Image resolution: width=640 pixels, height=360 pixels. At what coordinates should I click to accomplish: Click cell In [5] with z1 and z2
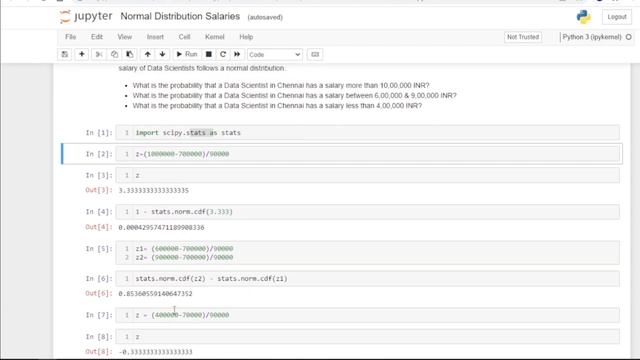pos(367,253)
